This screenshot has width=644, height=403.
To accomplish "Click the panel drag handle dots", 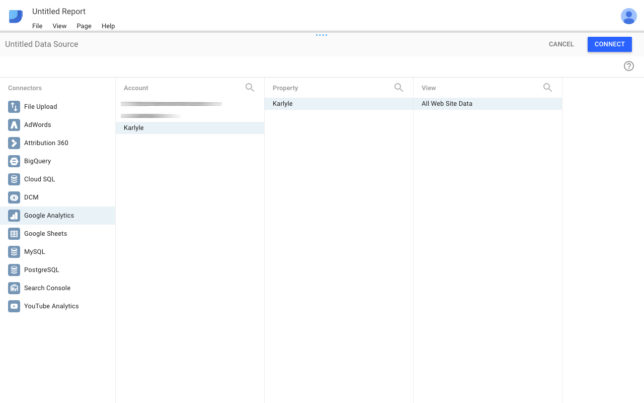I will (322, 35).
